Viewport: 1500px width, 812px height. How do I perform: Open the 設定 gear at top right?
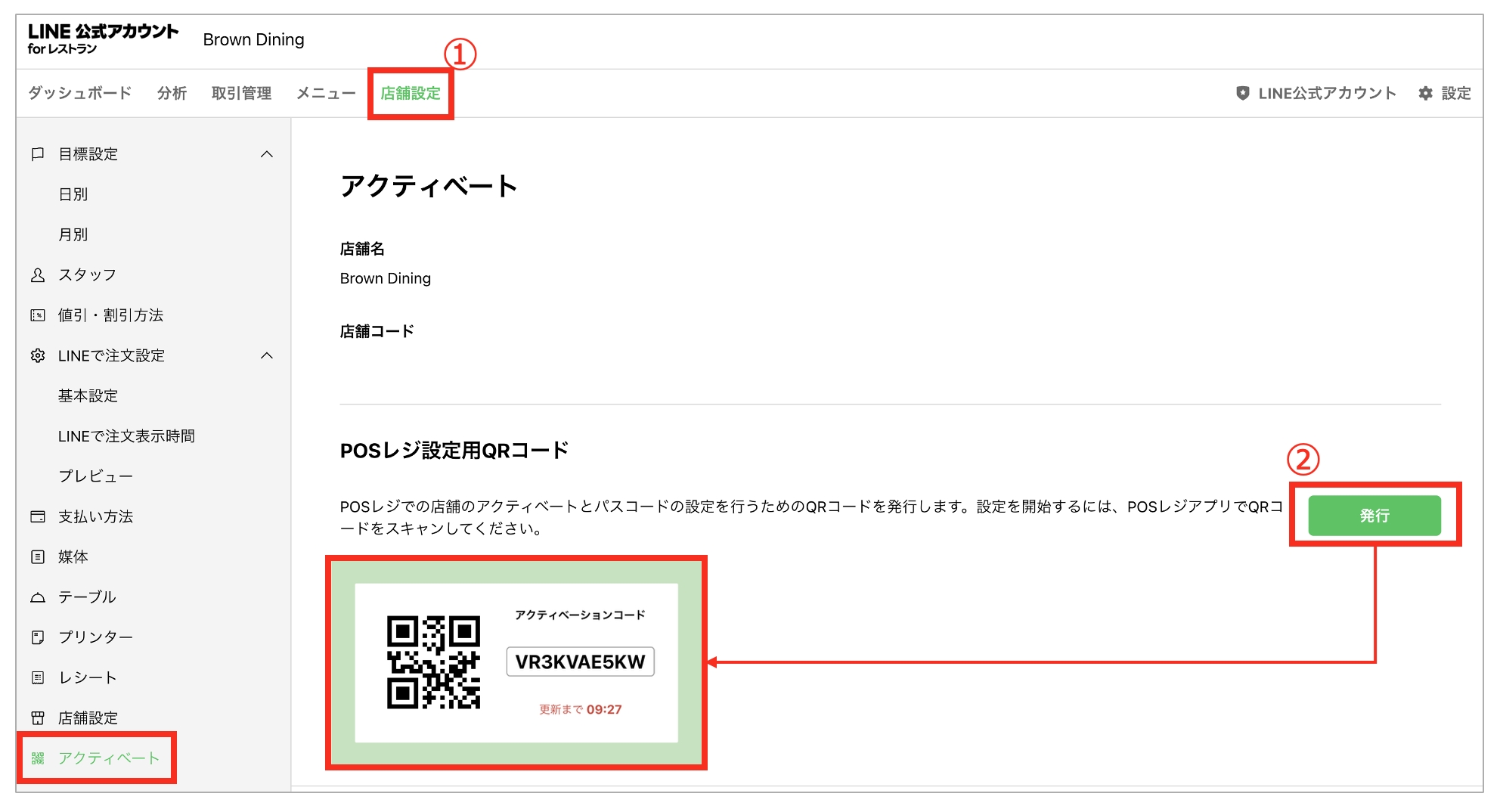1426,93
